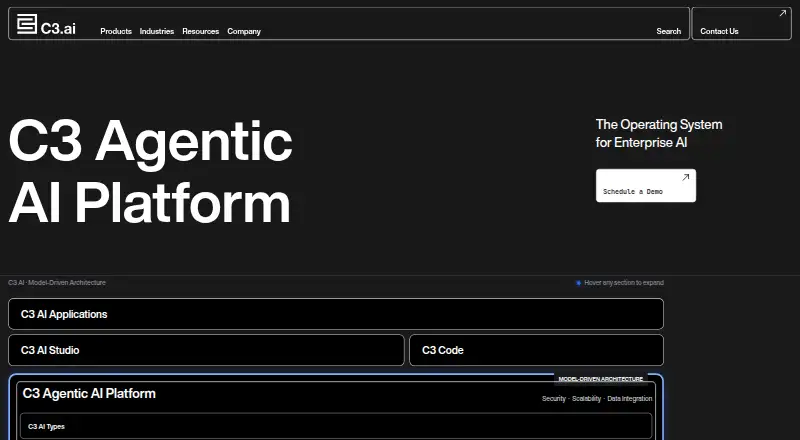Viewport: 800px width, 440px height.
Task: Click 'The Operating System for Enterprise AI' text
Action: click(x=659, y=133)
